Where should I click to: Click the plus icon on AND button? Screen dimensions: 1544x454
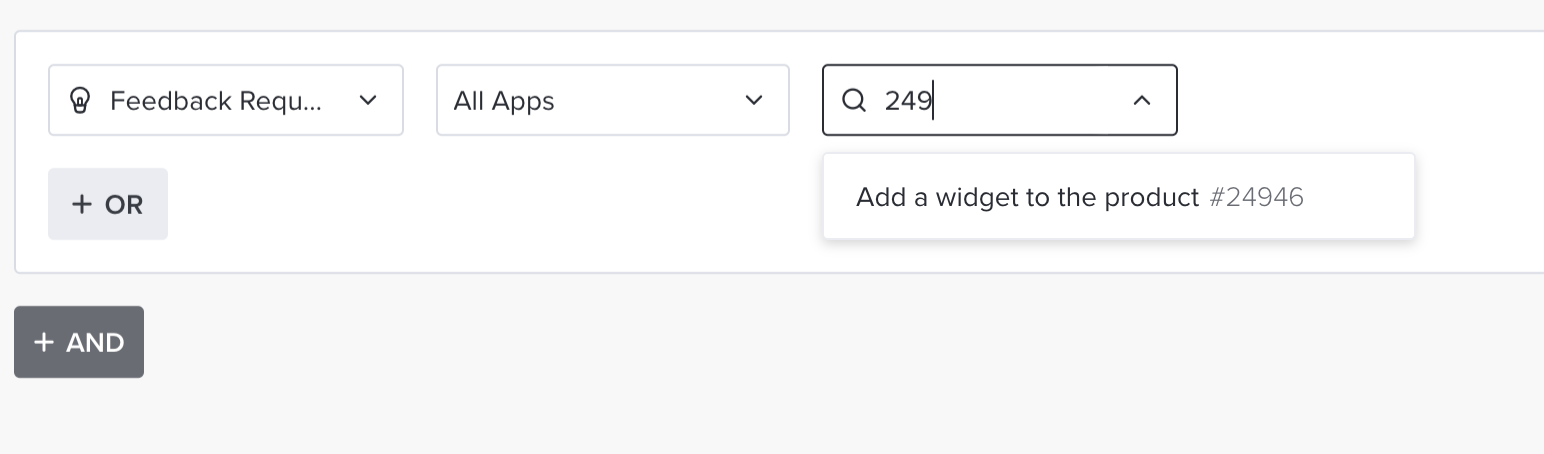[x=43, y=342]
